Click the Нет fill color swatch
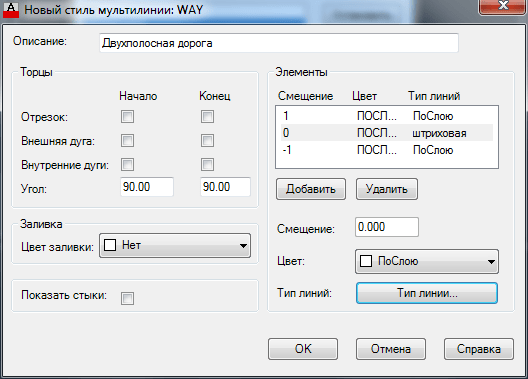This screenshot has height=379, width=528. coord(110,245)
